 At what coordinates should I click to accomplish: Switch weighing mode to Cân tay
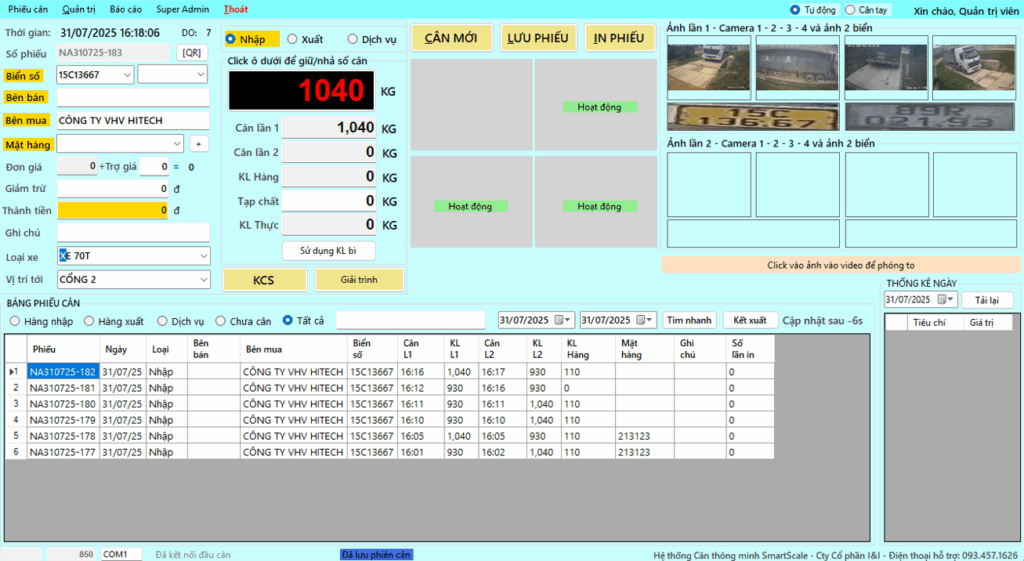point(850,10)
